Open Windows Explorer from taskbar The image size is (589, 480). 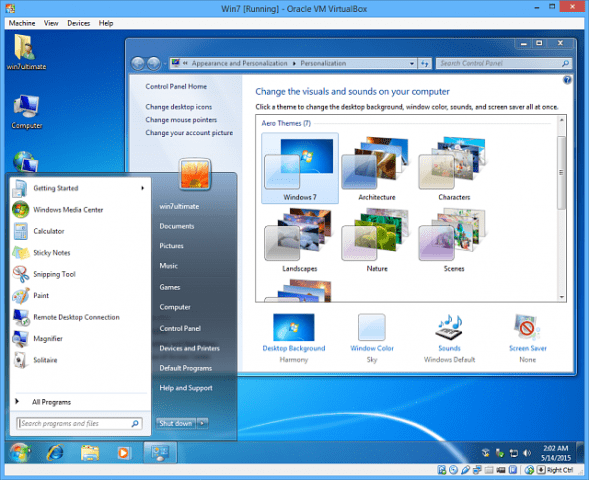click(90, 453)
